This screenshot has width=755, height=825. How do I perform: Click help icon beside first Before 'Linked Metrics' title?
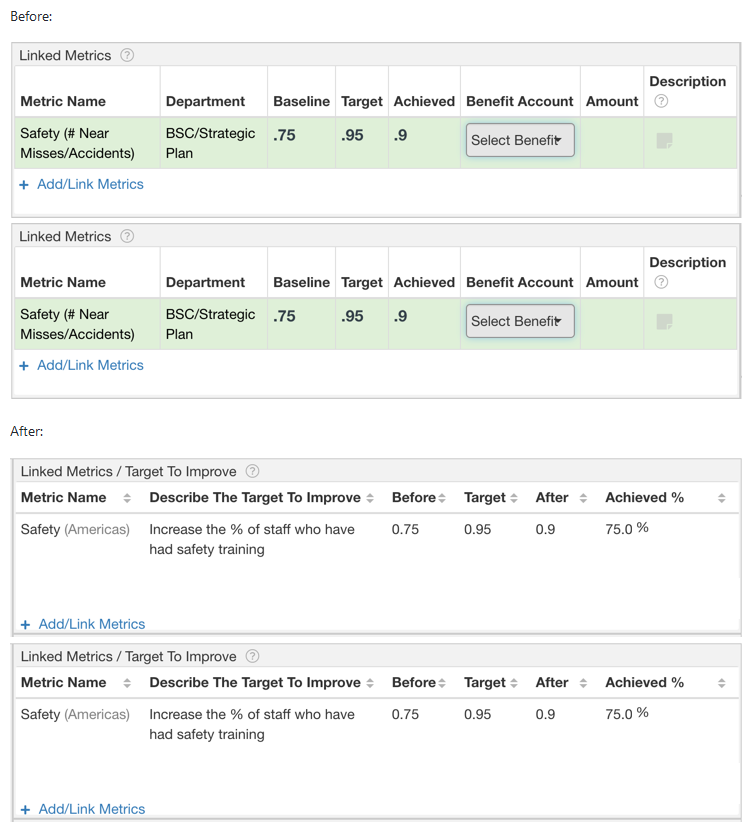tap(127, 55)
